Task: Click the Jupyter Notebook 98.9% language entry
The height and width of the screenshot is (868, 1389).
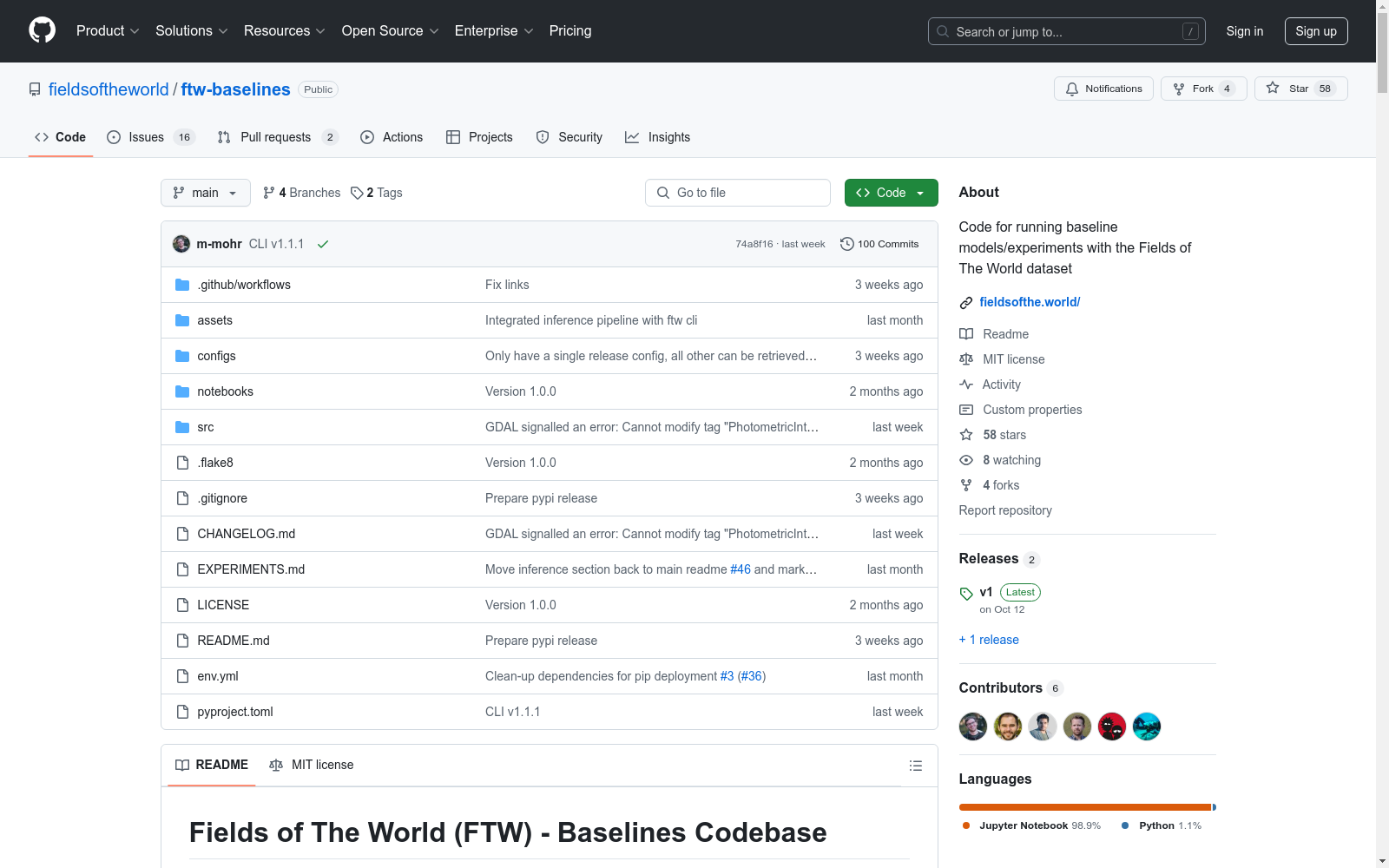Action: tap(1031, 825)
